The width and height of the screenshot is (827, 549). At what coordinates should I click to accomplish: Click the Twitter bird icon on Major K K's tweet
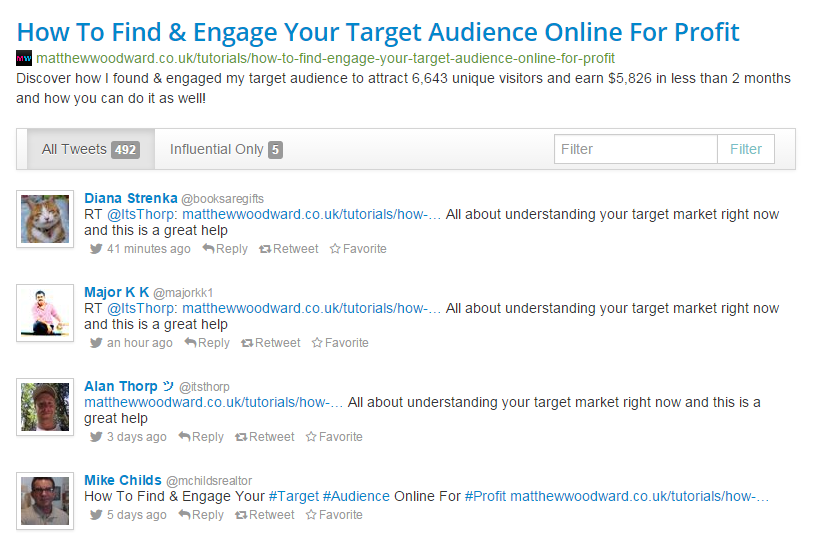pos(95,343)
